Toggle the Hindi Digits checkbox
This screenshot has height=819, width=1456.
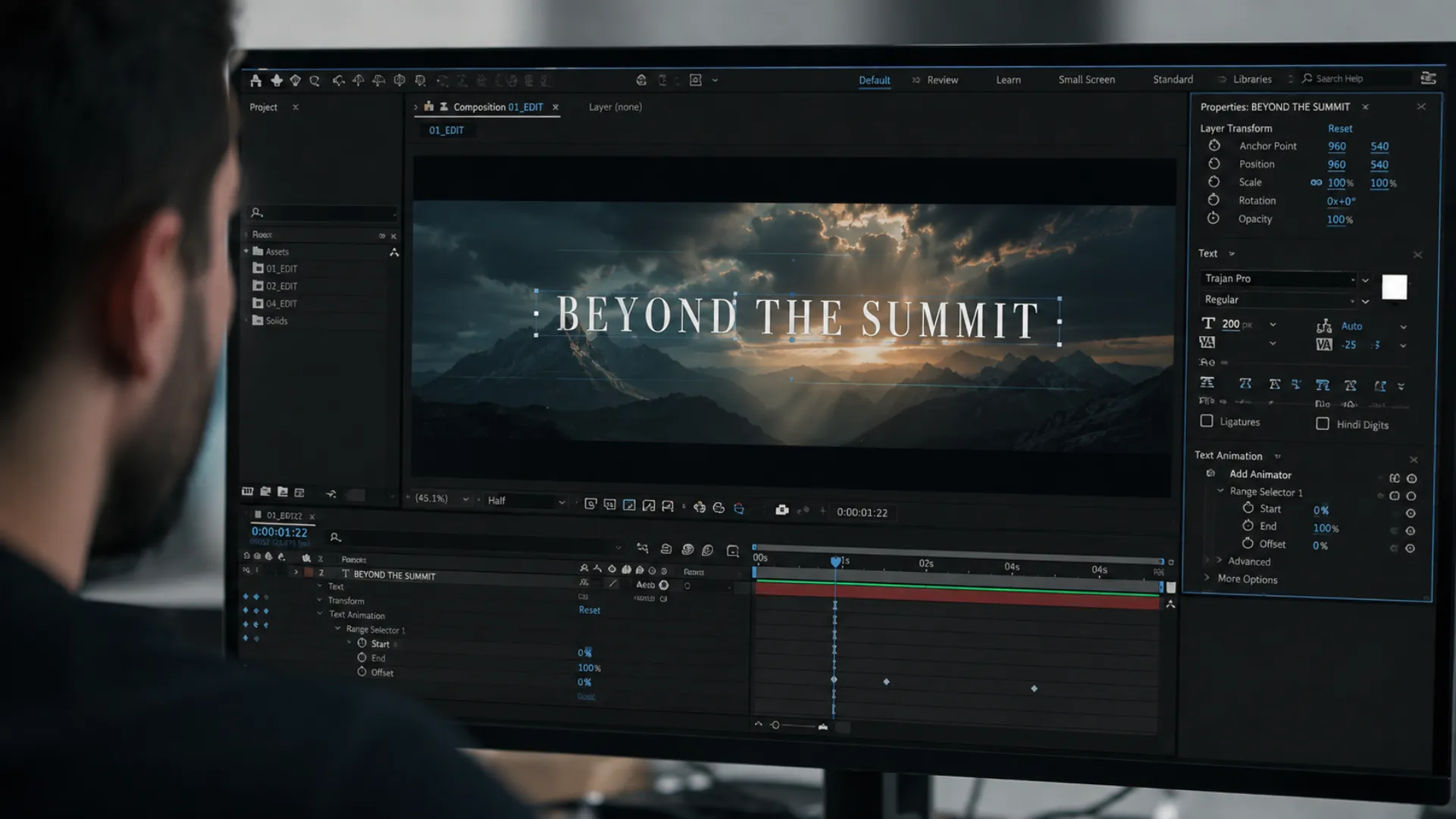(x=1323, y=424)
